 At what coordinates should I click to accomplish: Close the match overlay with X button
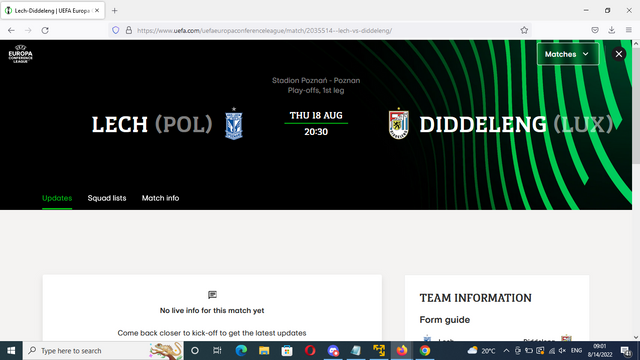click(x=618, y=54)
